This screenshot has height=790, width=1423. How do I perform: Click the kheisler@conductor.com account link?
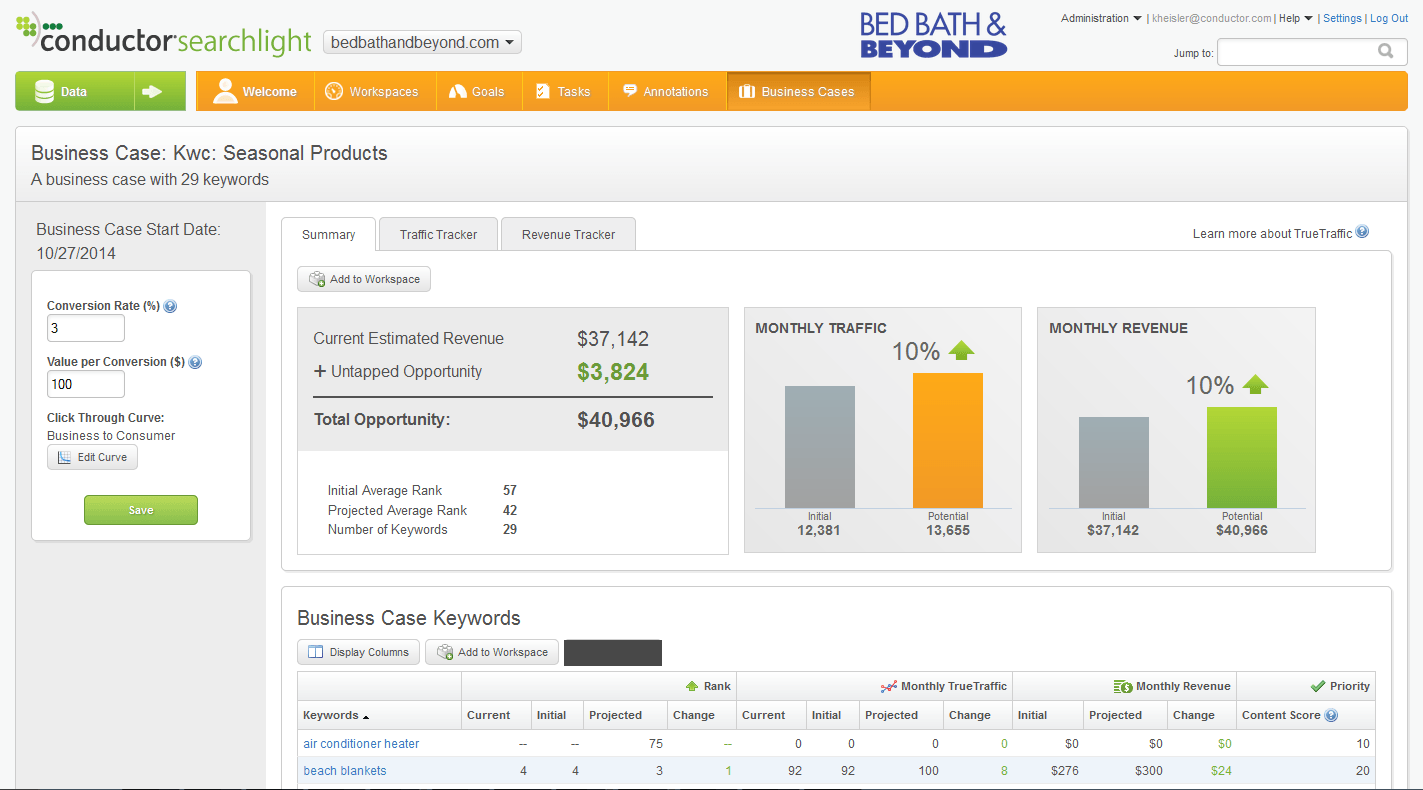coord(1211,18)
